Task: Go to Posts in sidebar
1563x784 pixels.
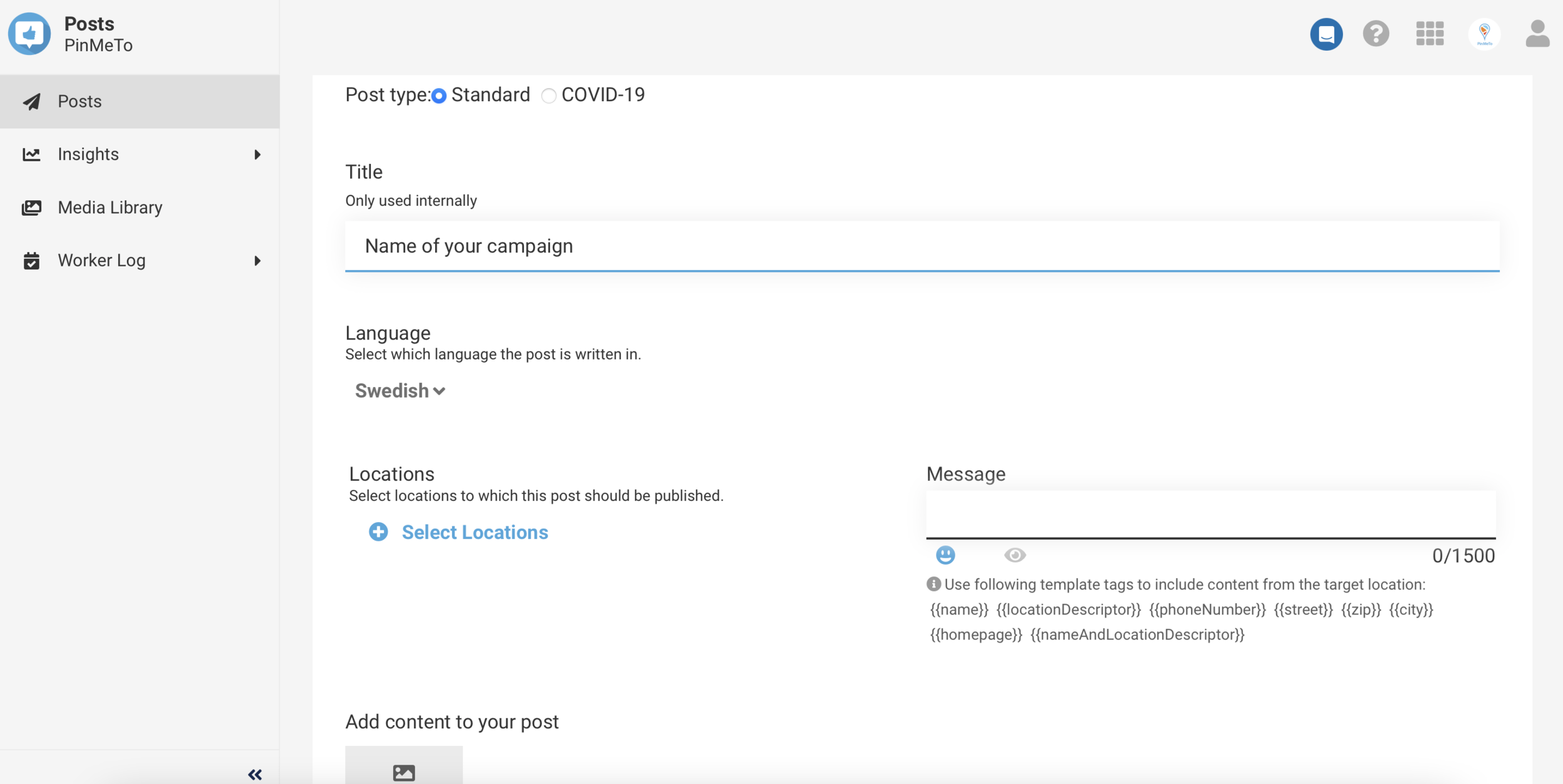Action: (x=140, y=101)
